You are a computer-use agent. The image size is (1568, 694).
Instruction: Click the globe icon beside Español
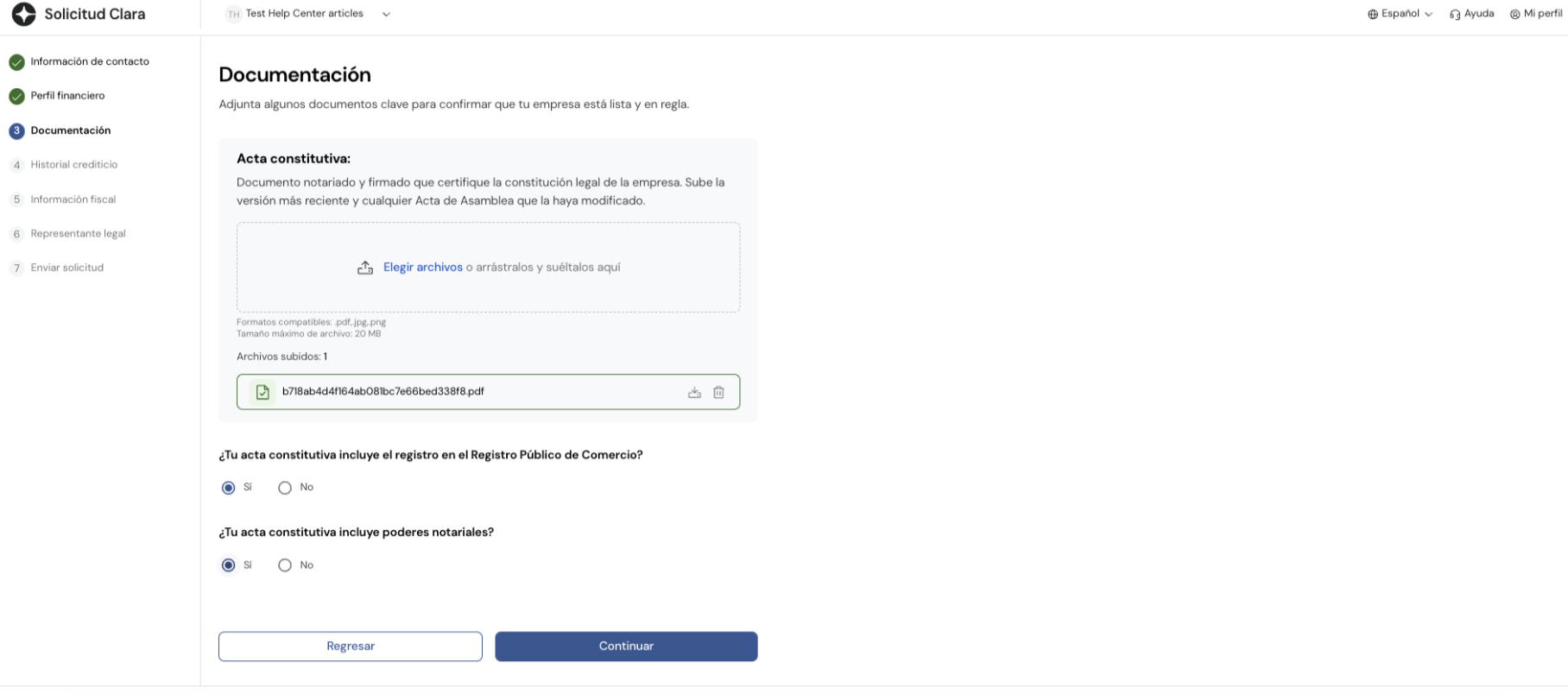[x=1373, y=13]
